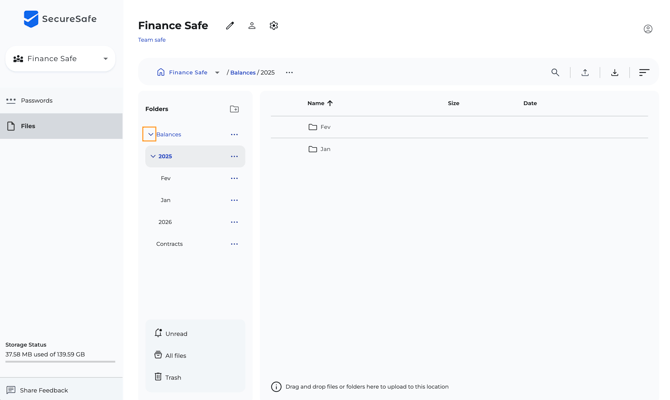Select Balances folder in tree
Screen dimensions: 670x400
point(169,134)
